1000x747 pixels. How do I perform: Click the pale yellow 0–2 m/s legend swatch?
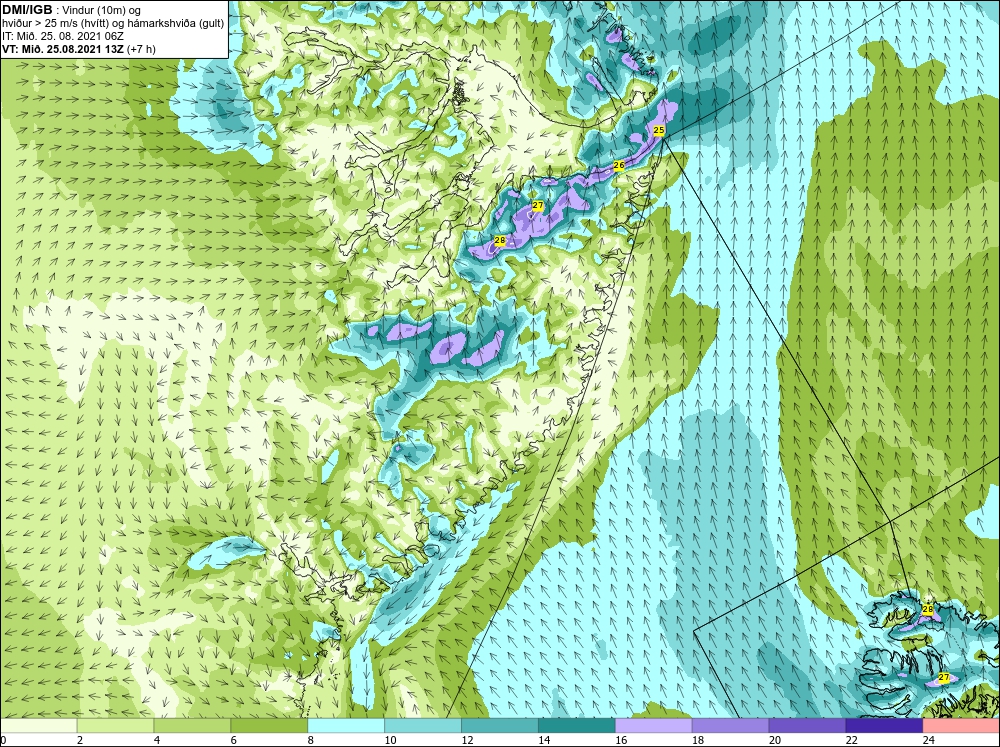(38, 725)
